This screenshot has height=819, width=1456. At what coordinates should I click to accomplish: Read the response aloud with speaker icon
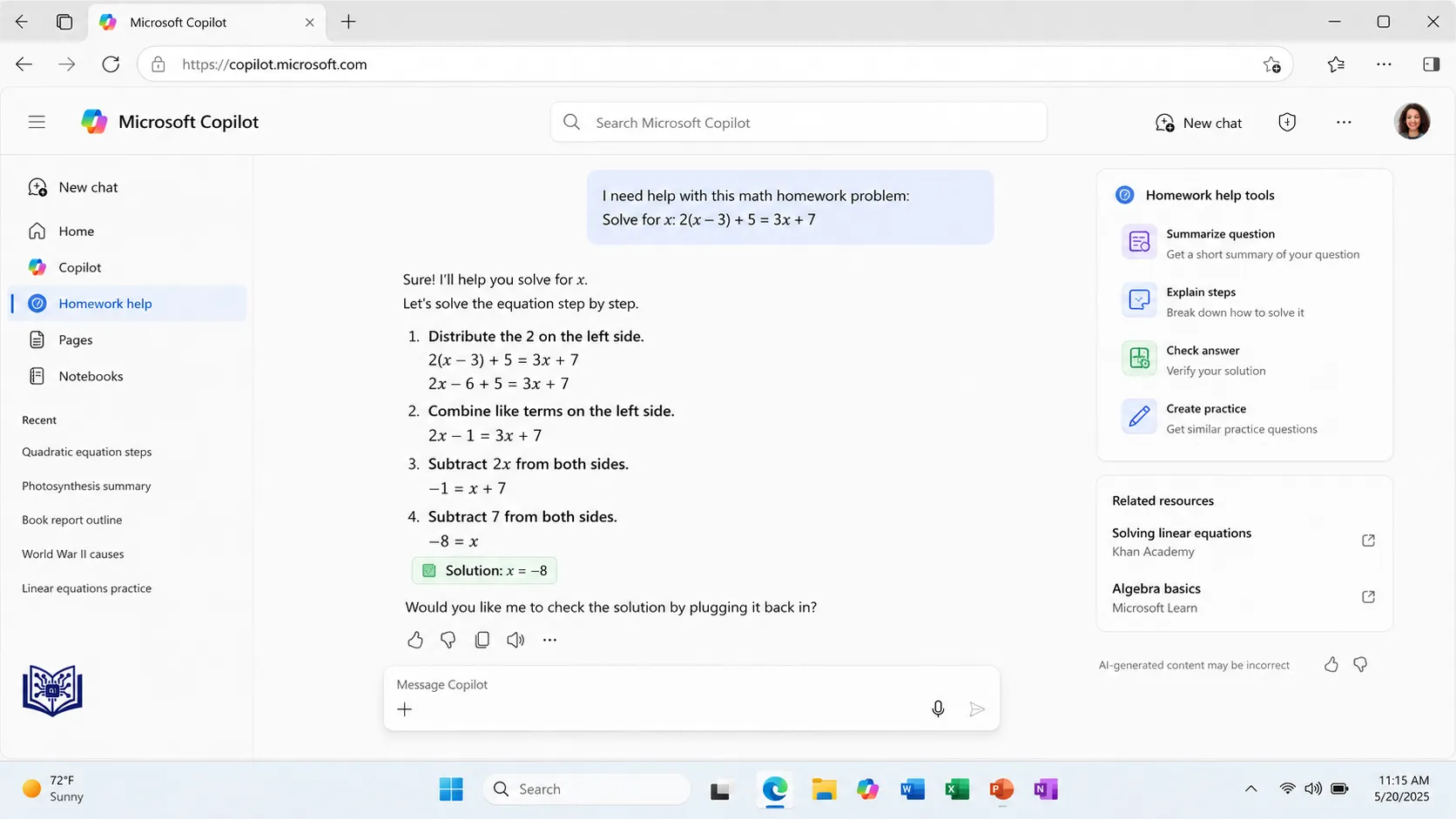pyautogui.click(x=516, y=640)
